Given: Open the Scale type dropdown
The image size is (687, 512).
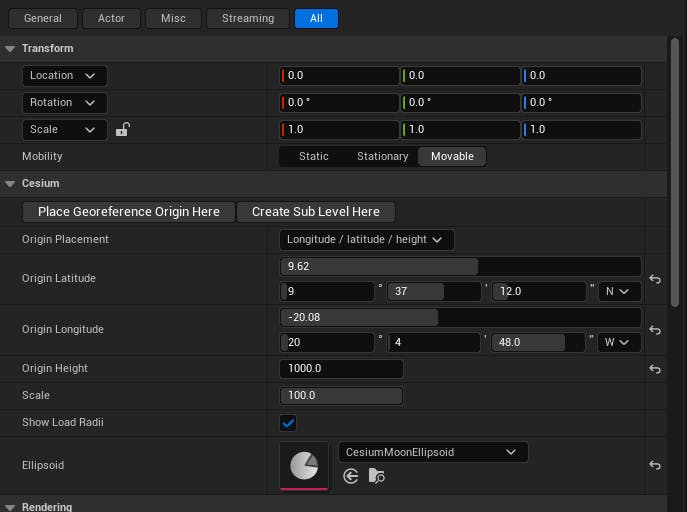Looking at the screenshot, I should pyautogui.click(x=64, y=130).
